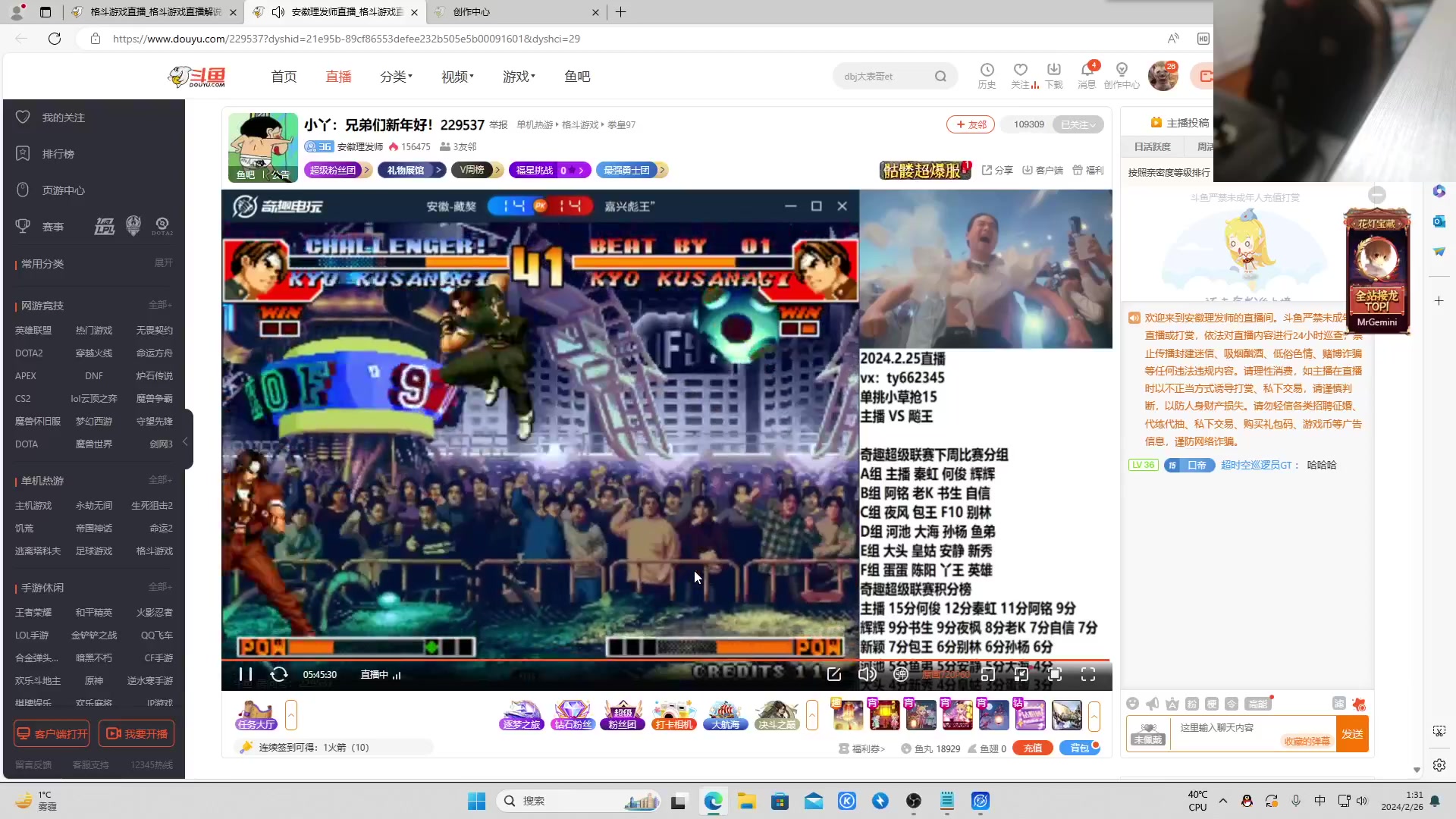Click 发送 to send a chat message

pos(1354,733)
